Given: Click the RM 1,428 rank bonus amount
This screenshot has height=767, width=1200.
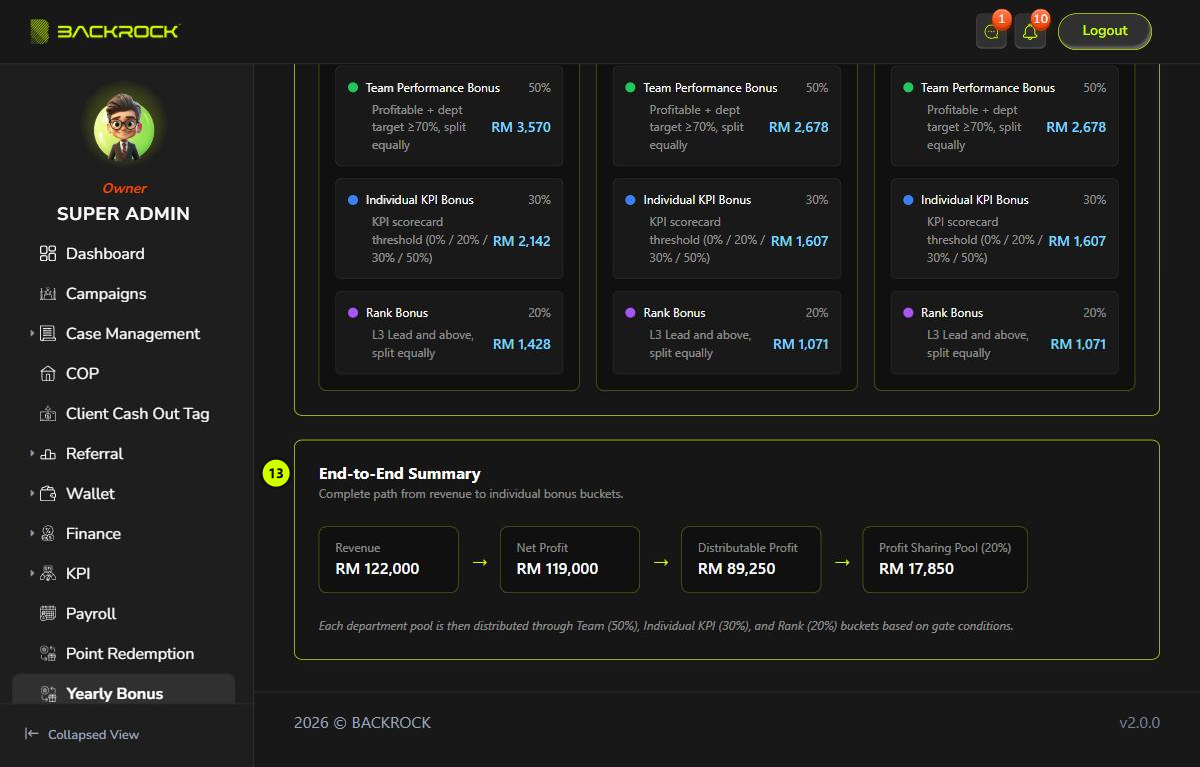Looking at the screenshot, I should (522, 344).
